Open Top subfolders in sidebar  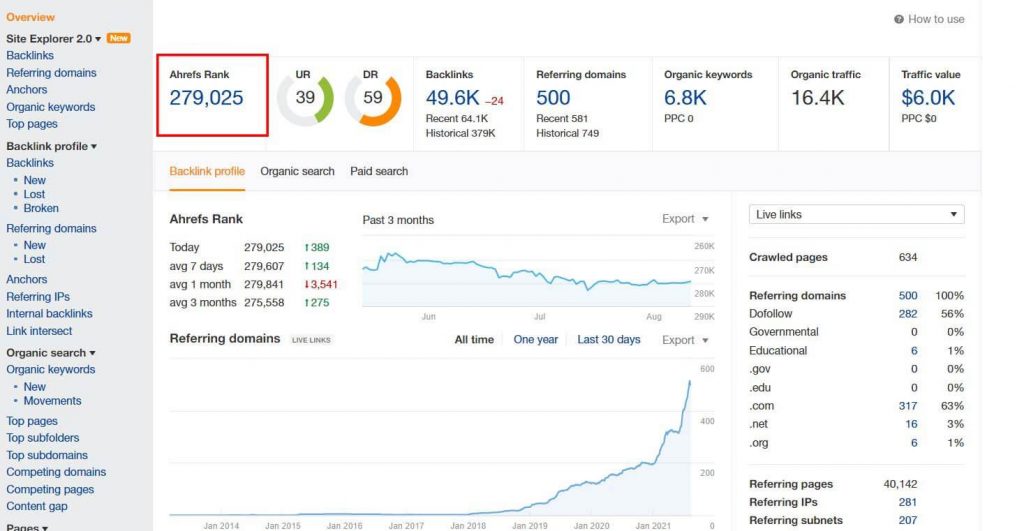click(42, 438)
